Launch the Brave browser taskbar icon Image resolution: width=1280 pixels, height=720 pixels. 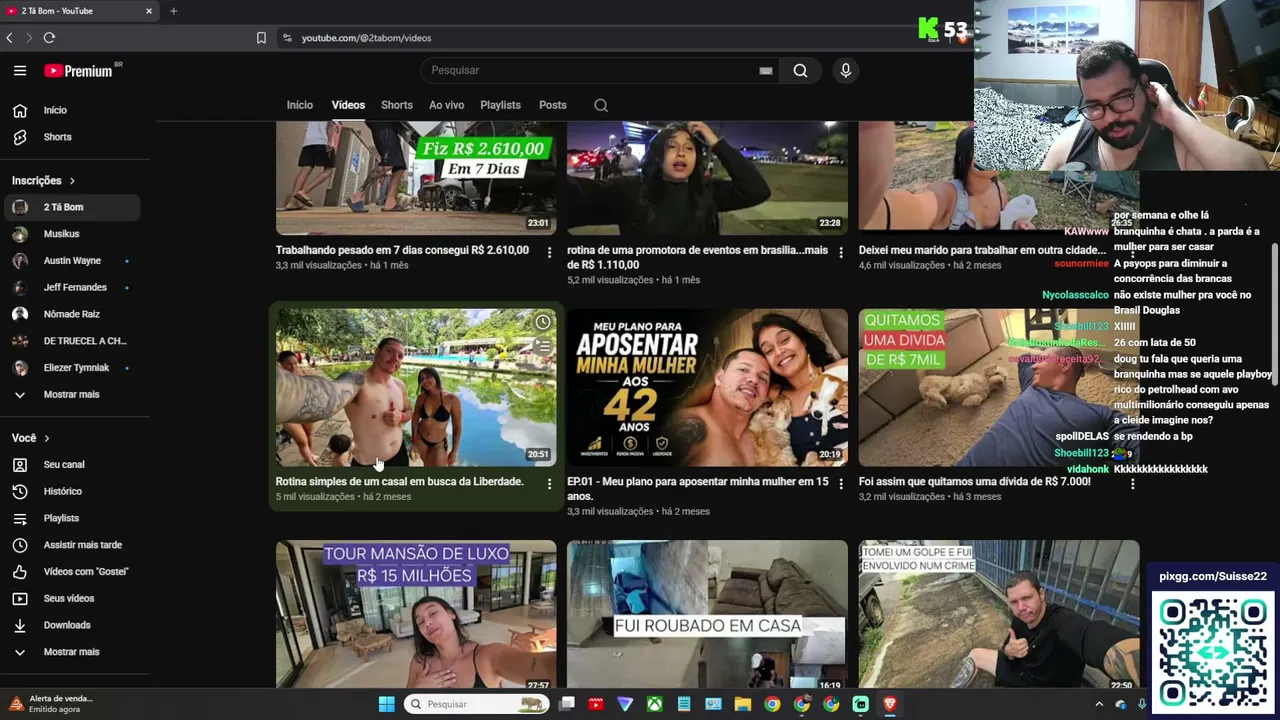tap(890, 704)
